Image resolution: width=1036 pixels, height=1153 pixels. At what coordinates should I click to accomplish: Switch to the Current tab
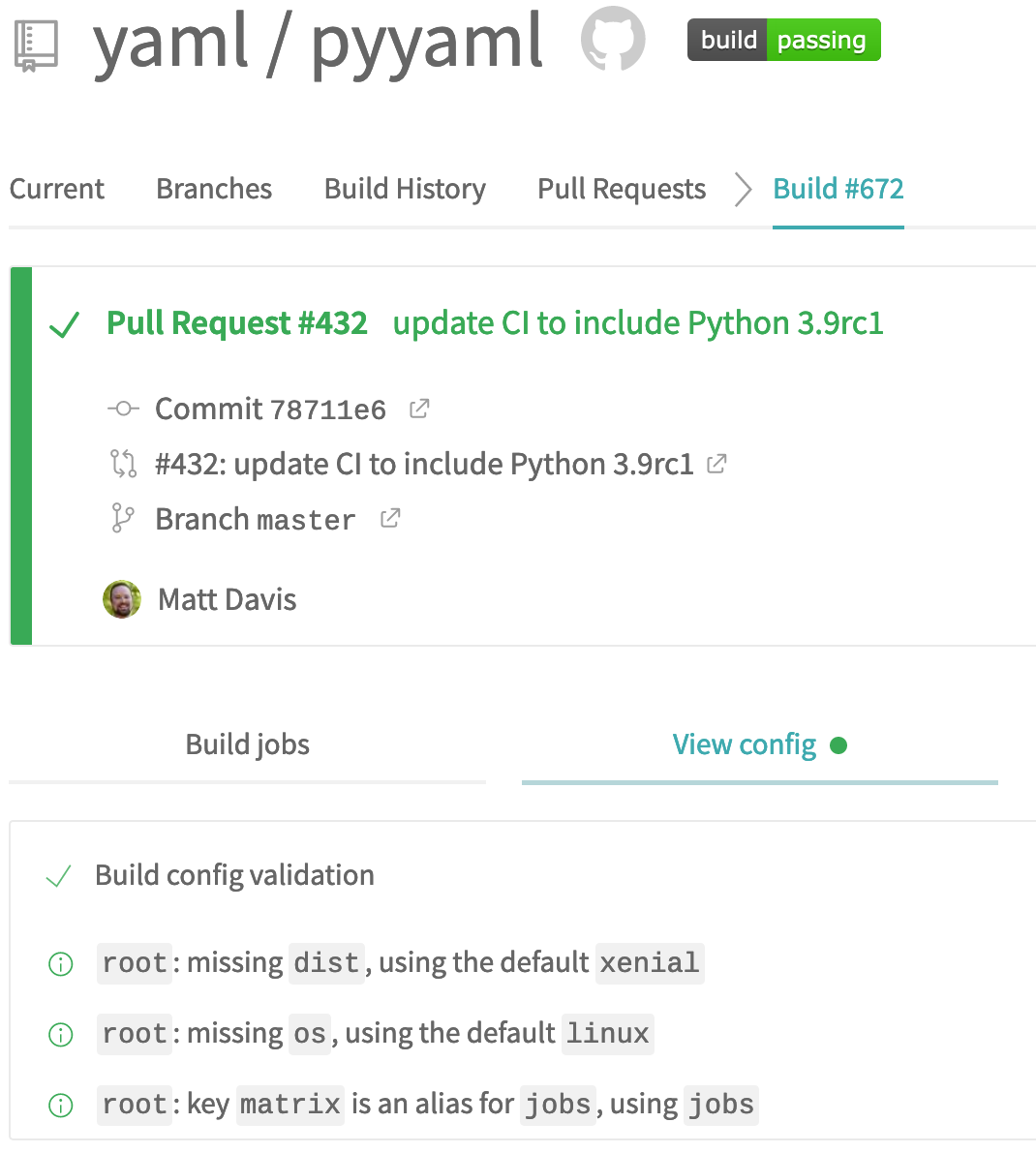(56, 189)
